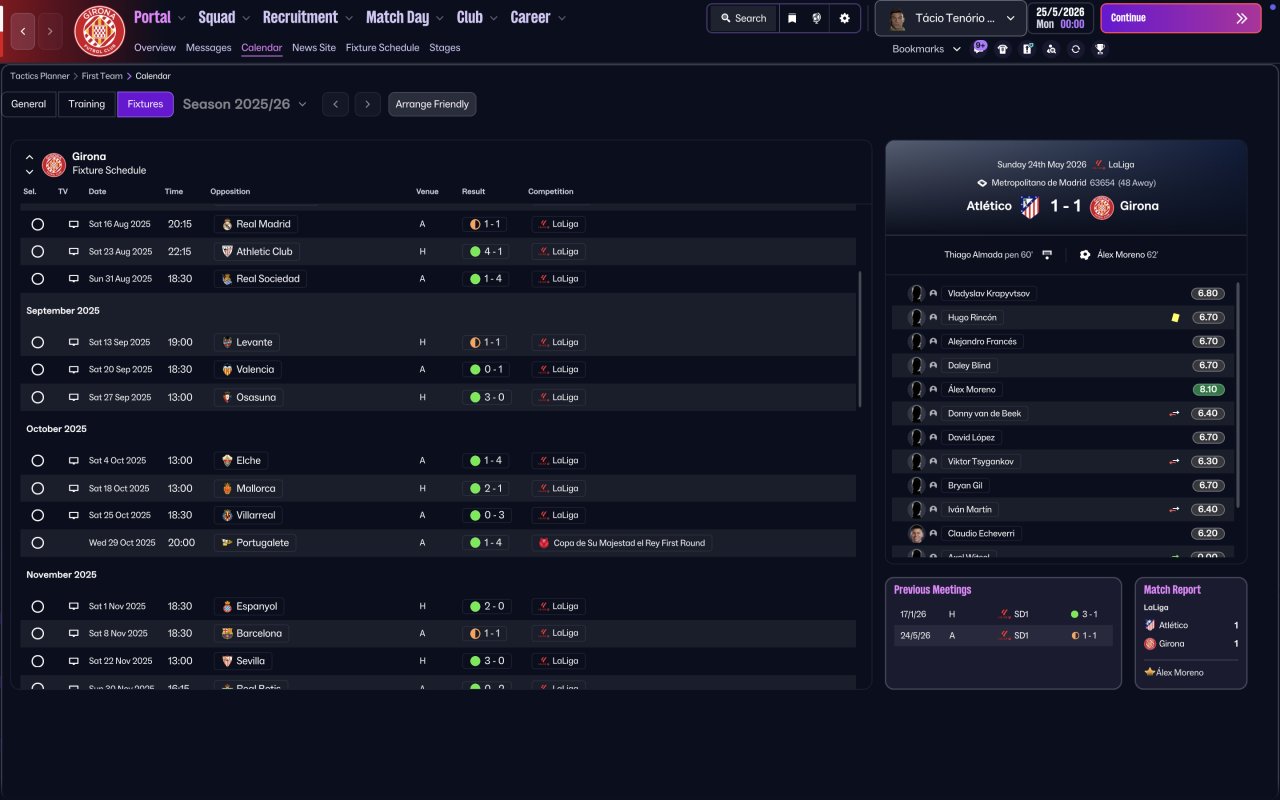Select the radio button for the Real Sociedad fixture
This screenshot has width=1280, height=800.
pyautogui.click(x=37, y=279)
